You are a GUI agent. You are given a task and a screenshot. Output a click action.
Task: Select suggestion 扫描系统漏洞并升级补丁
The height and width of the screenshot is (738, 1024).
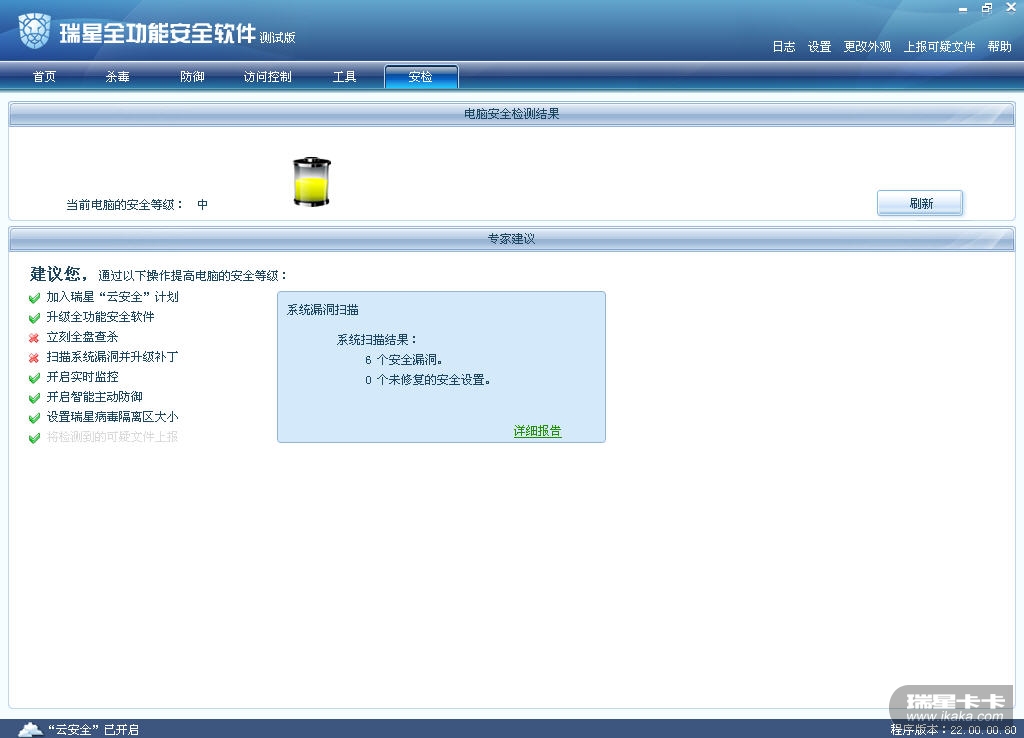[112, 357]
